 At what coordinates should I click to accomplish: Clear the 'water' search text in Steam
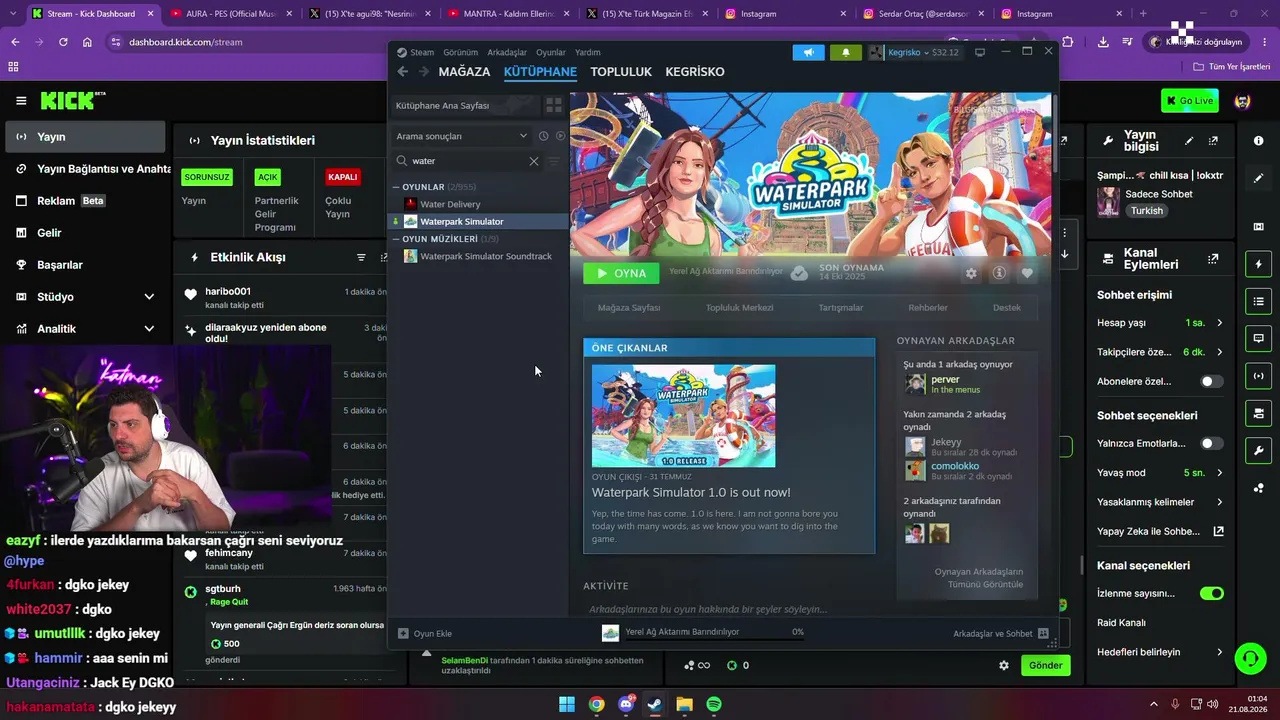533,161
